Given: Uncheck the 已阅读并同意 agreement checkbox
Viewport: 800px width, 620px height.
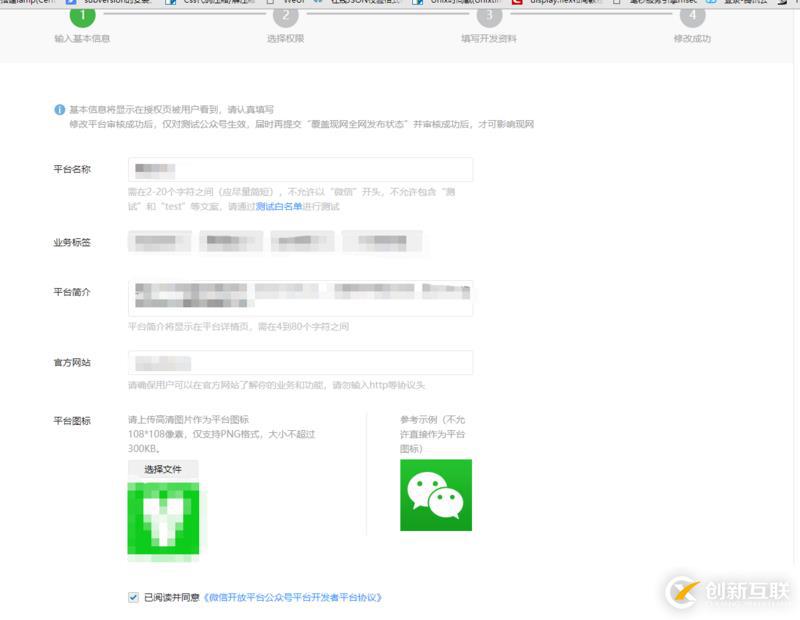Looking at the screenshot, I should [x=133, y=597].
